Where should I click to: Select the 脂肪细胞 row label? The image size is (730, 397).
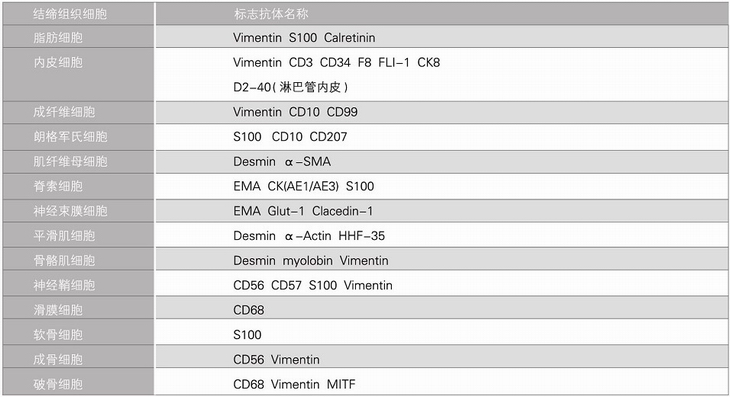[x=78, y=37]
